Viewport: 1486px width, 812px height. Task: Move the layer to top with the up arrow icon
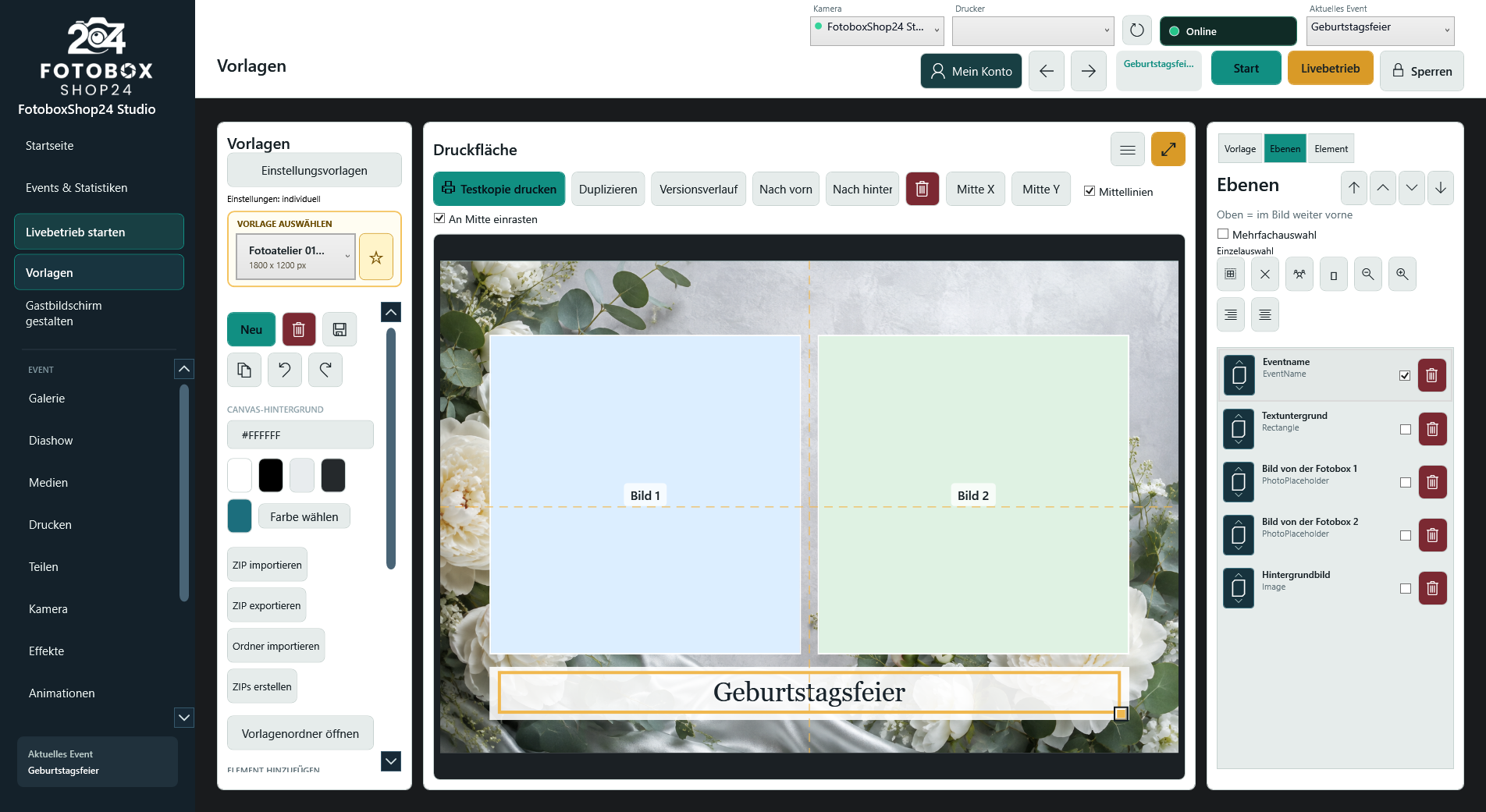[1354, 188]
